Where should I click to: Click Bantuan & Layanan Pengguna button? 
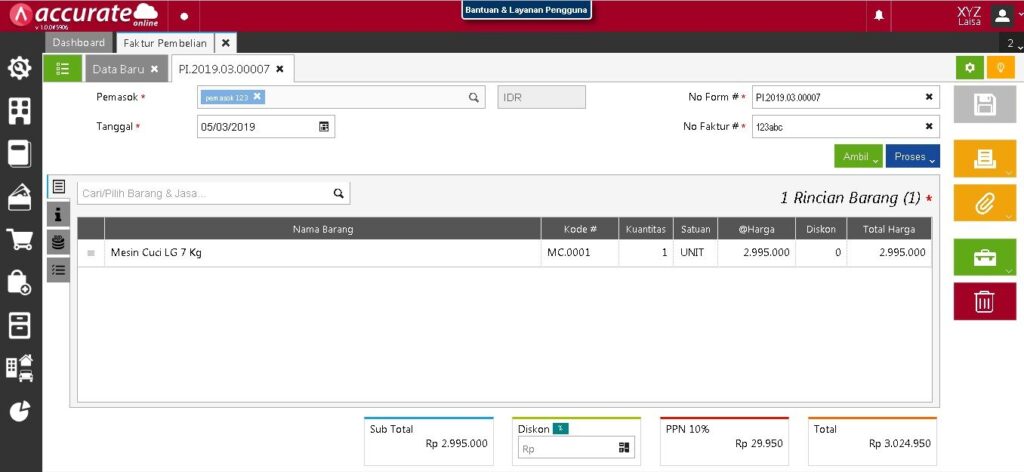[526, 10]
